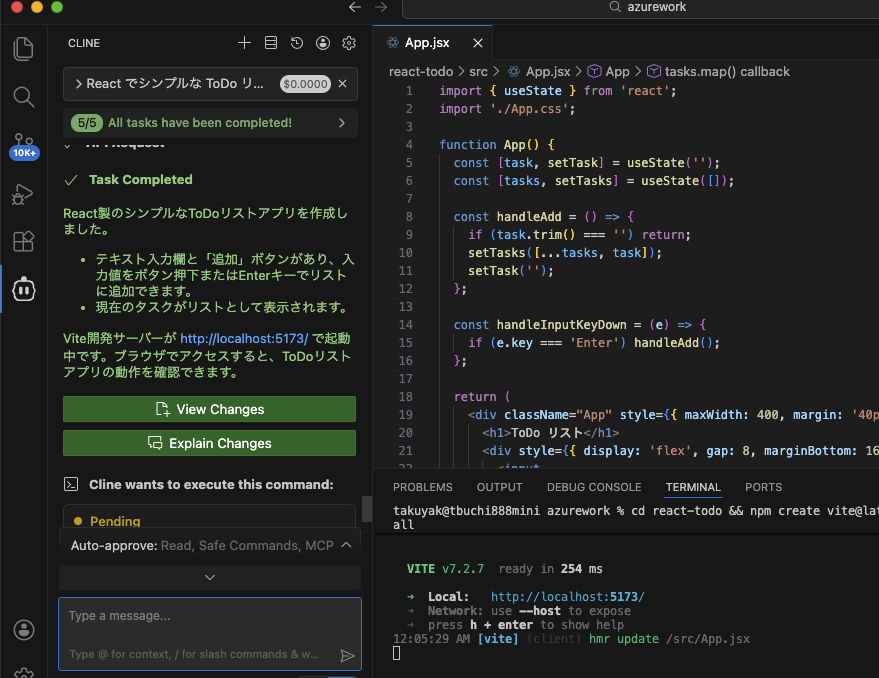
Task: Open the Extensions view icon
Action: pos(23,241)
